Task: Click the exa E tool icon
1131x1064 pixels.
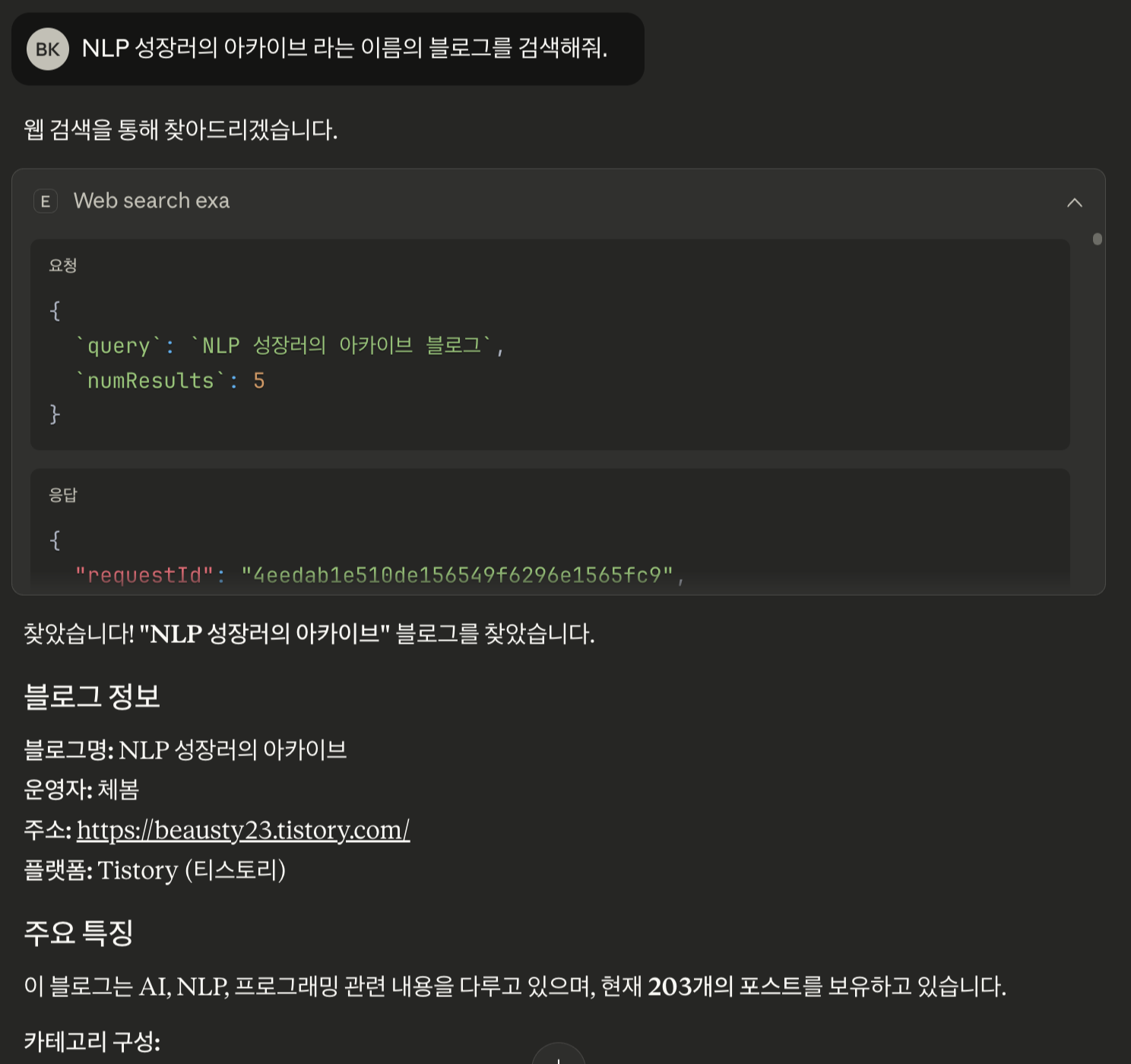Action: coord(46,201)
